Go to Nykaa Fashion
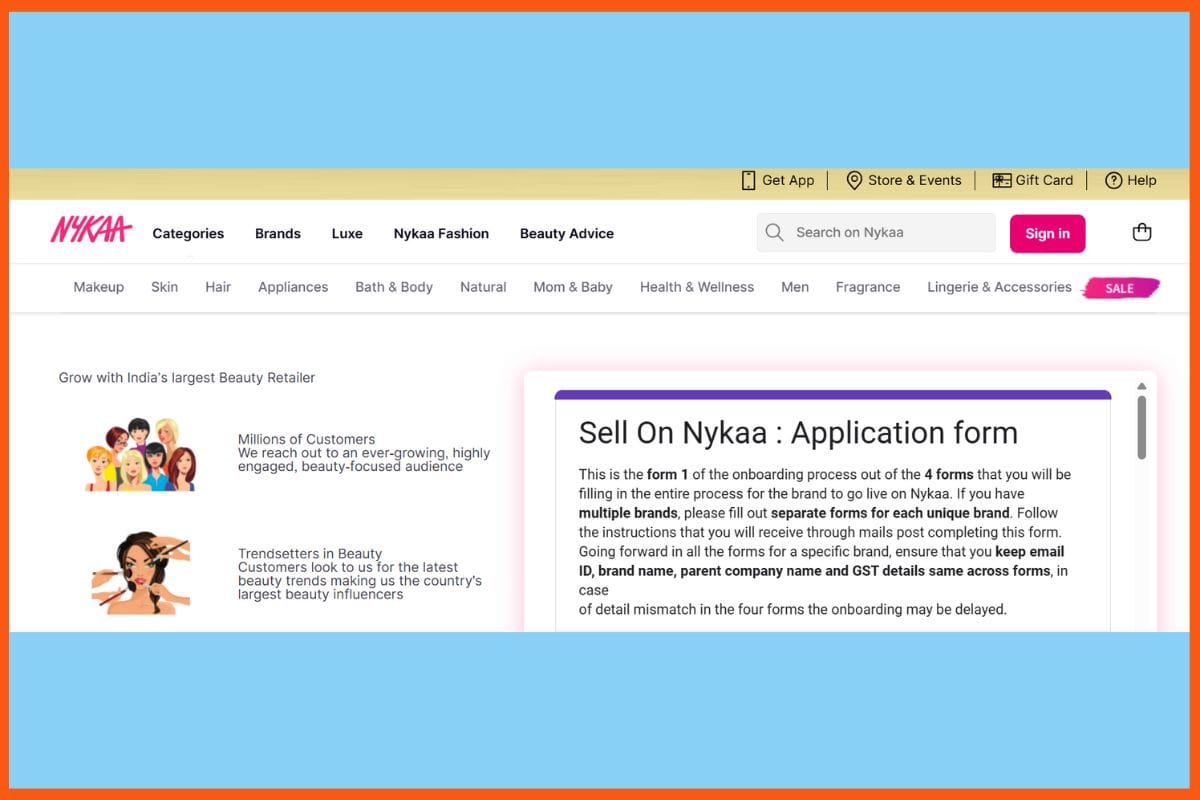This screenshot has width=1200, height=800. pos(441,233)
